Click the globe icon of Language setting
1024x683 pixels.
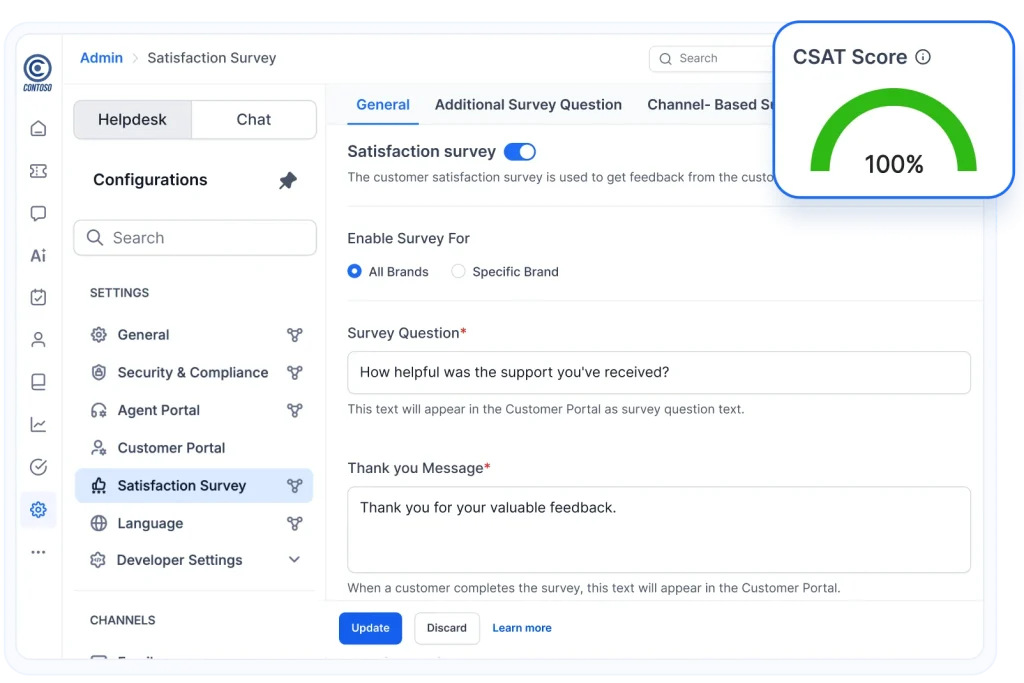coord(99,524)
